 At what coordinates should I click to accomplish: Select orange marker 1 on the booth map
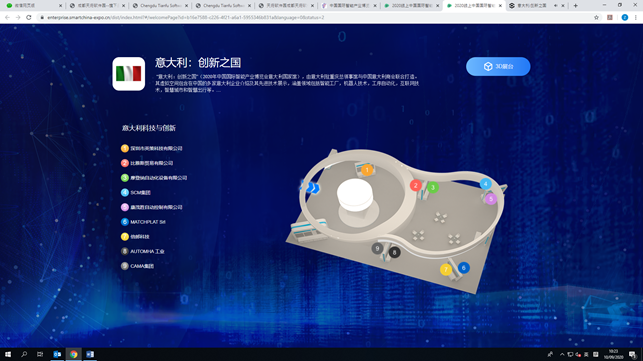[367, 170]
